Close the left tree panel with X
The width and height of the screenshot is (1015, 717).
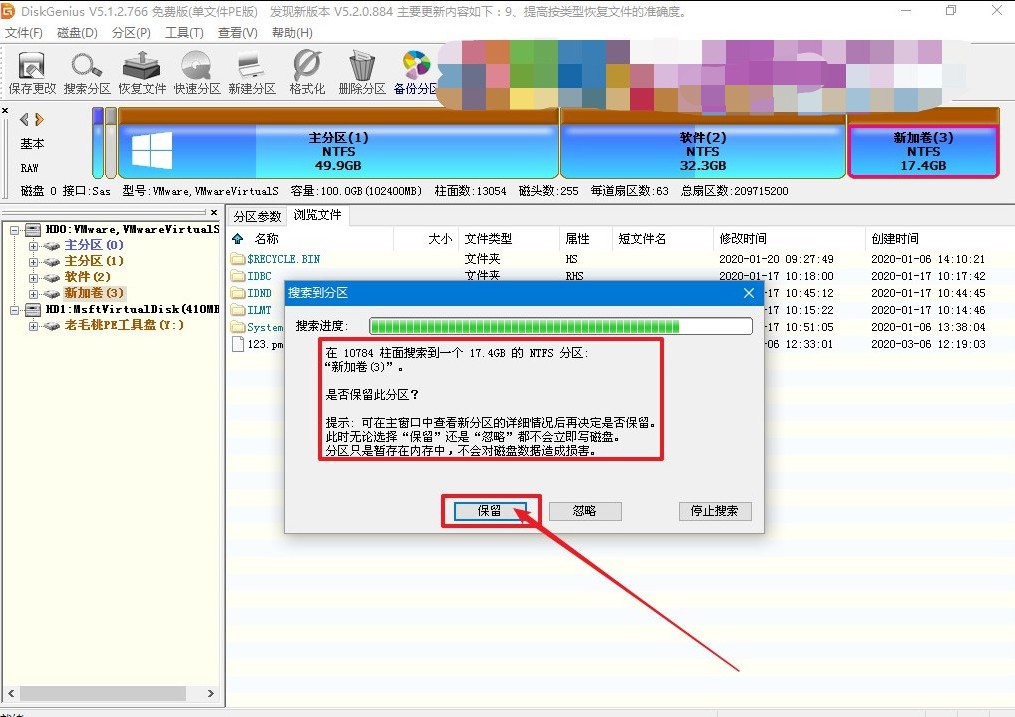pos(214,212)
